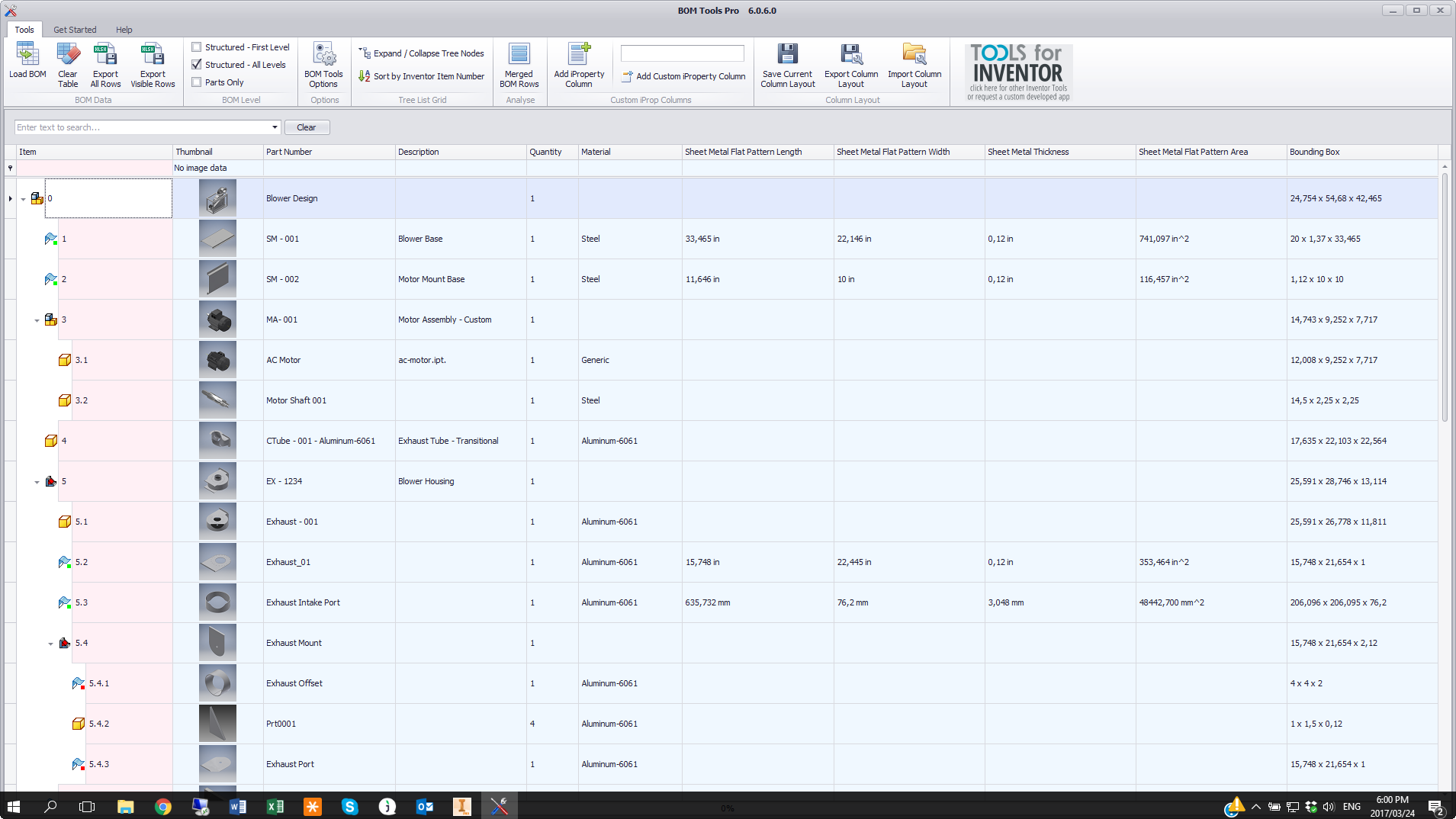Click the 741,097 in^2 area cell
Viewport: 1456px width, 819px height.
pyautogui.click(x=1210, y=239)
